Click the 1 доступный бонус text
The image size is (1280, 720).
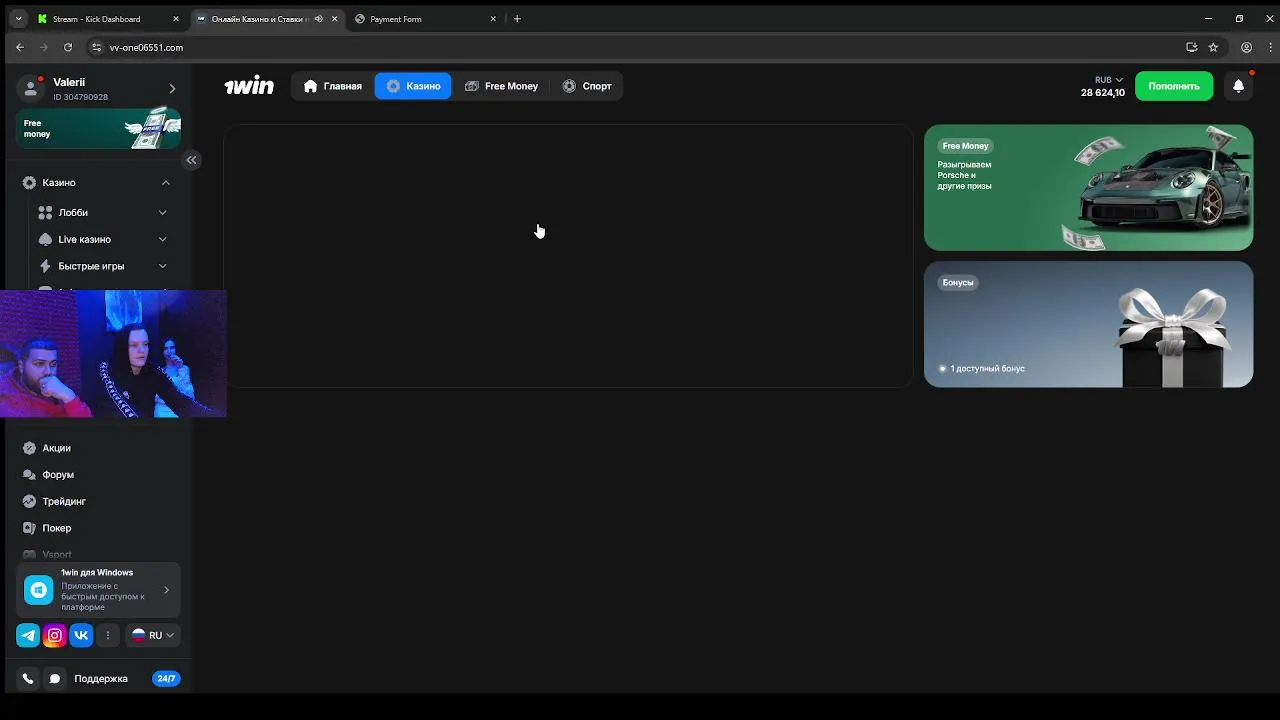tap(987, 368)
